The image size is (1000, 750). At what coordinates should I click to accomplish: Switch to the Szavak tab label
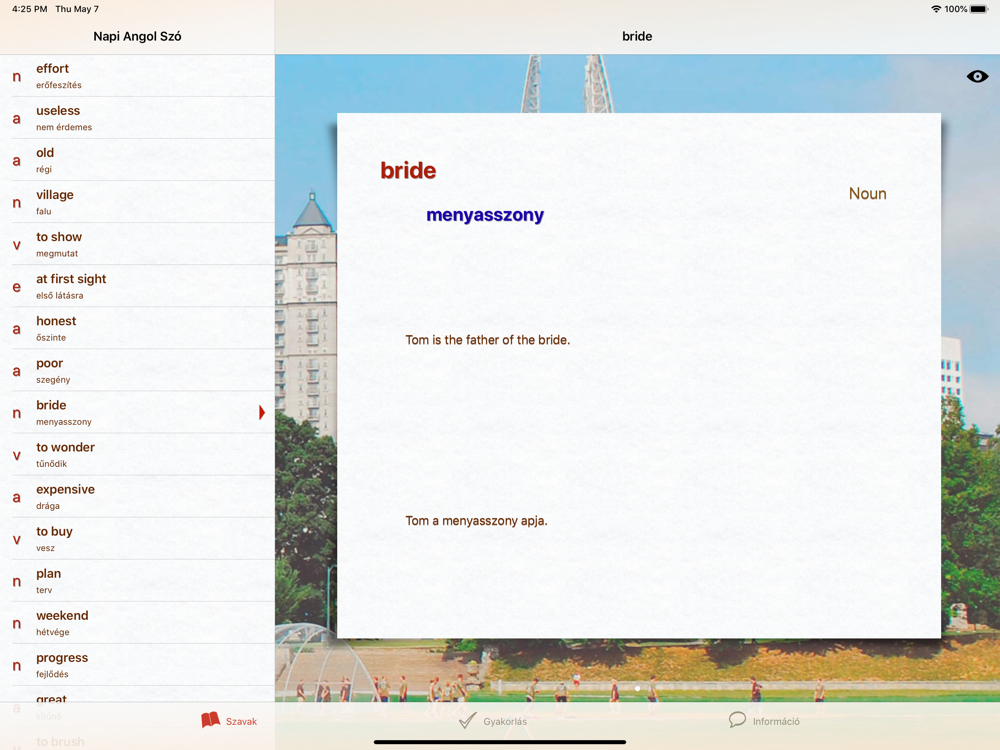coord(241,721)
